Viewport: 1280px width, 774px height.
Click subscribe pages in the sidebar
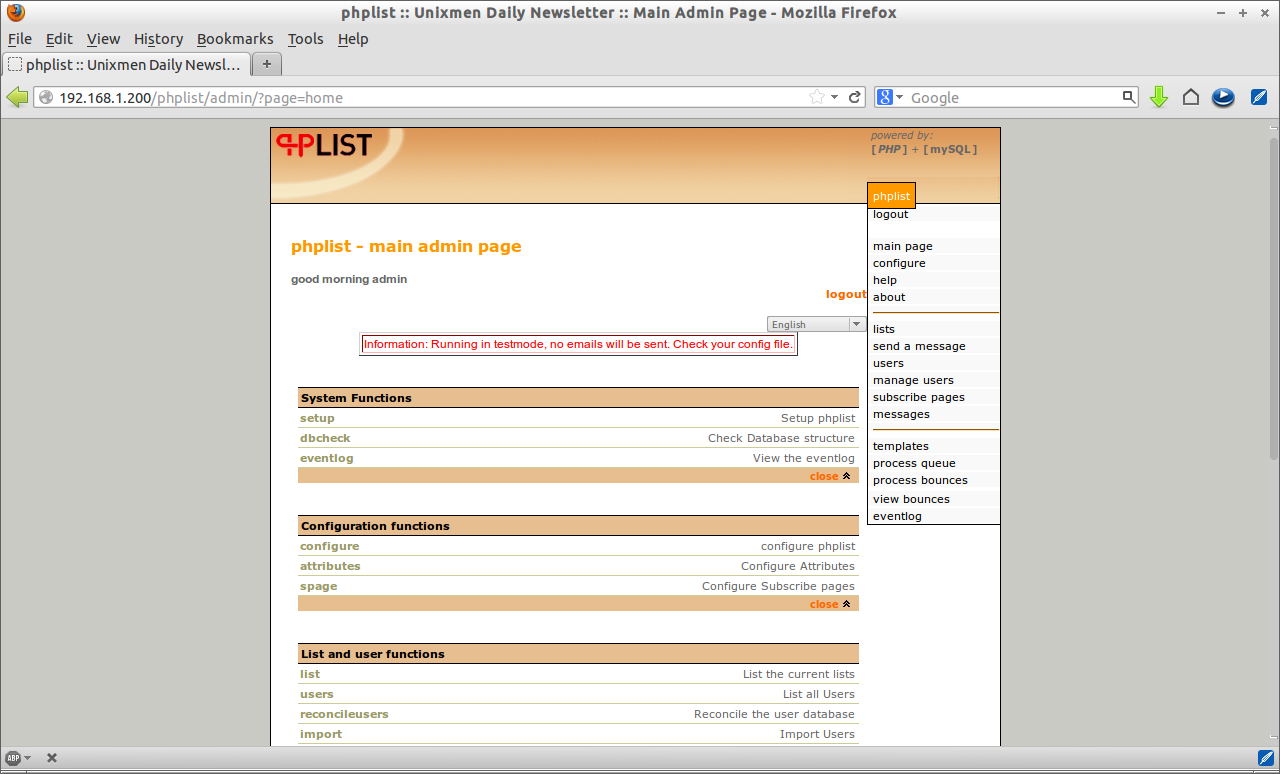coord(919,397)
